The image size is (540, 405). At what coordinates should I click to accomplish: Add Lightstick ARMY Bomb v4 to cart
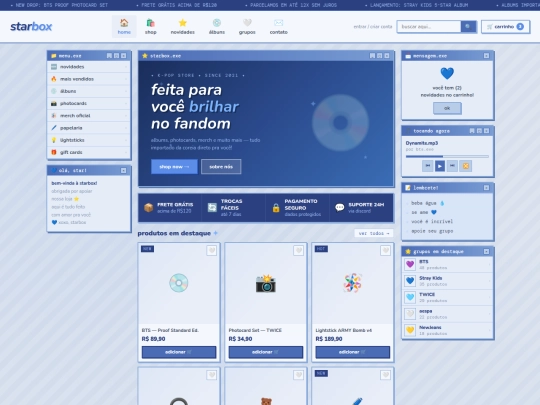point(353,352)
